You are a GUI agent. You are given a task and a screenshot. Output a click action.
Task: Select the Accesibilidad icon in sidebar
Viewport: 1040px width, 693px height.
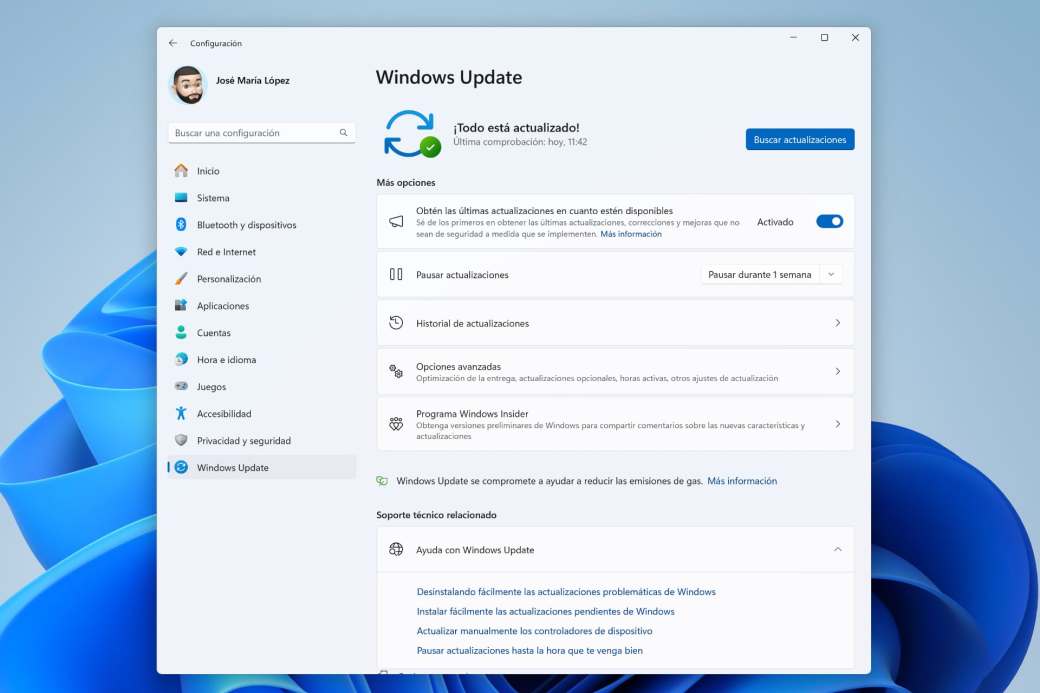pos(183,413)
